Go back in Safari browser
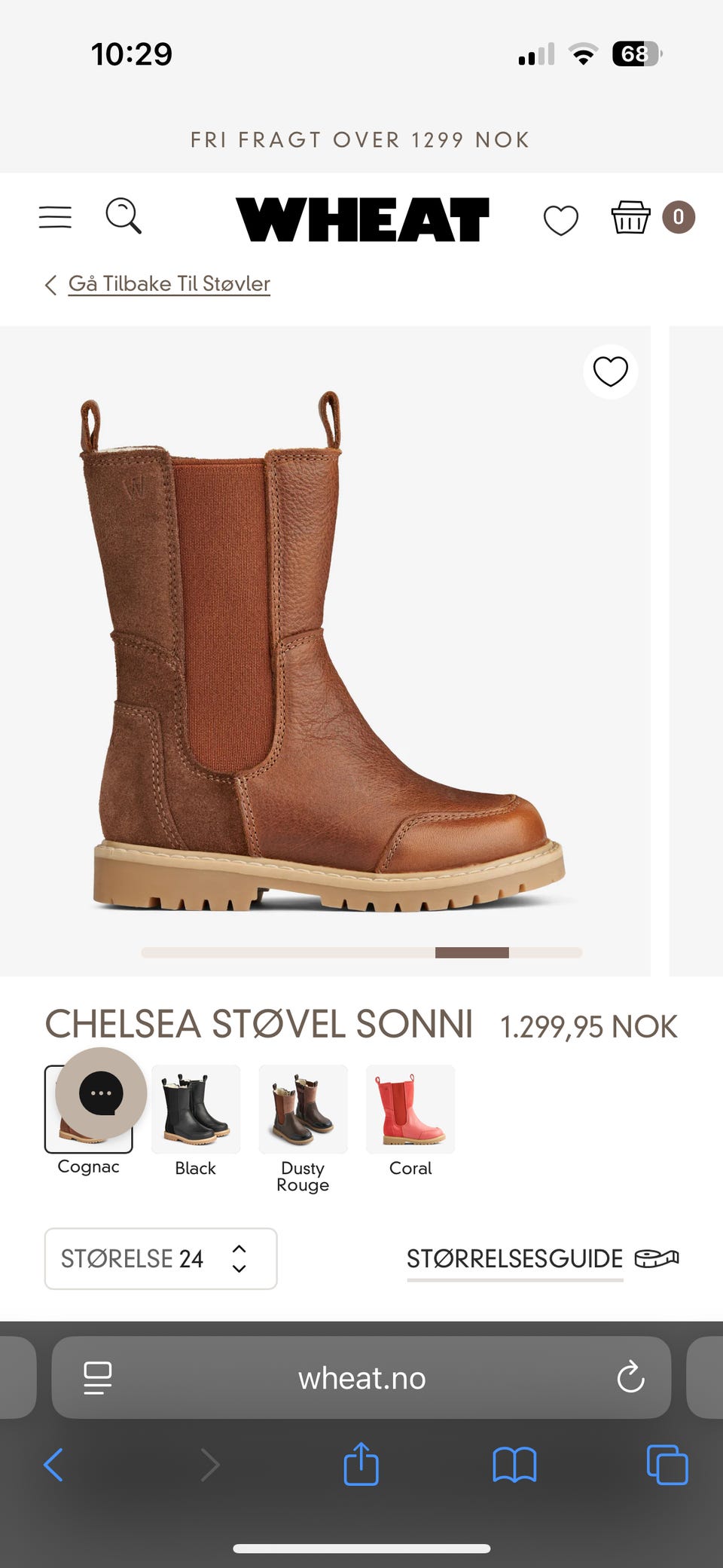723x1568 pixels. tap(53, 1465)
